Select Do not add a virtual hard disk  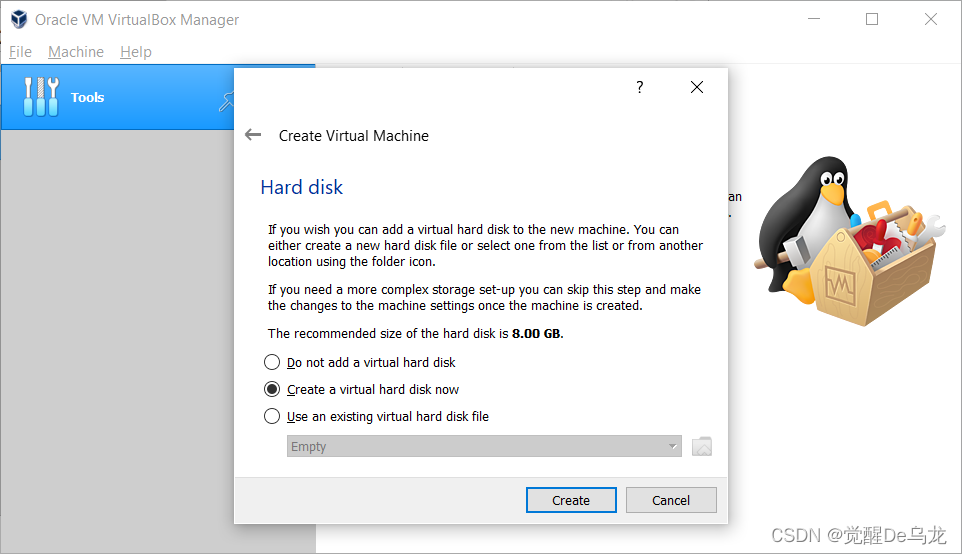[360, 363]
